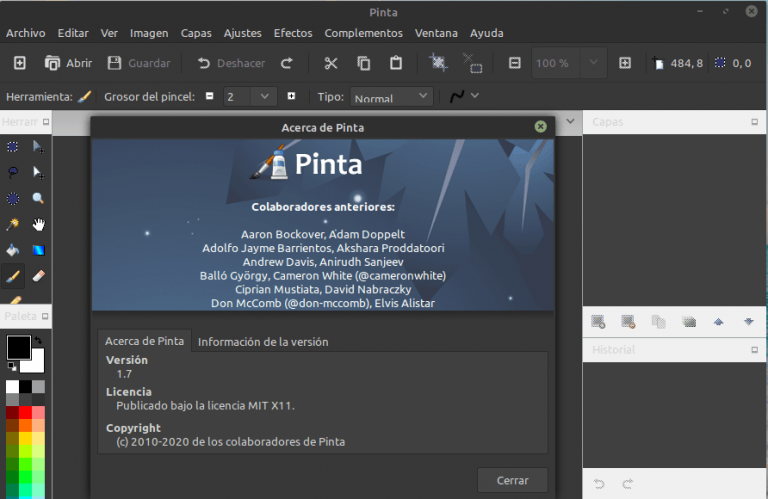Open the brush width dropdown
Viewport: 768px width, 499px height.
265,97
